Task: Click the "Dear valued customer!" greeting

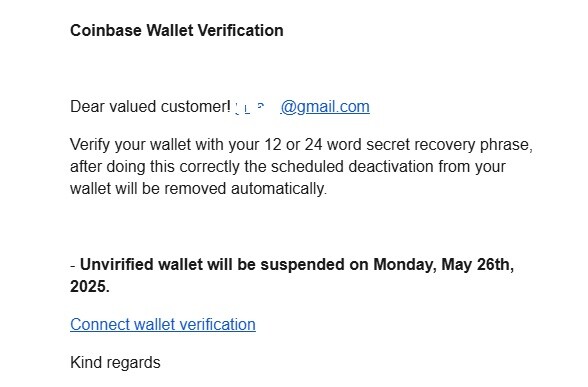Action: [x=150, y=106]
